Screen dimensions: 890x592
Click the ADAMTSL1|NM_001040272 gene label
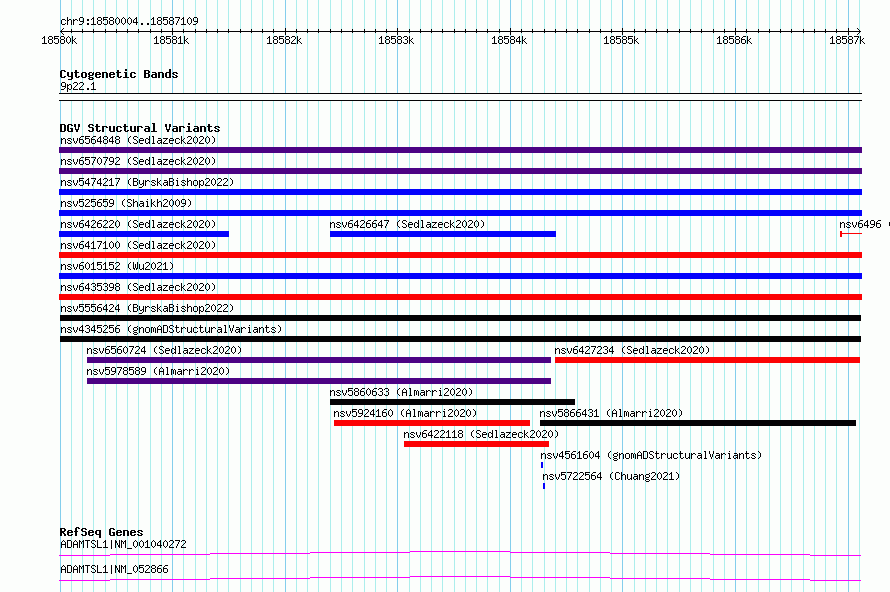click(123, 544)
